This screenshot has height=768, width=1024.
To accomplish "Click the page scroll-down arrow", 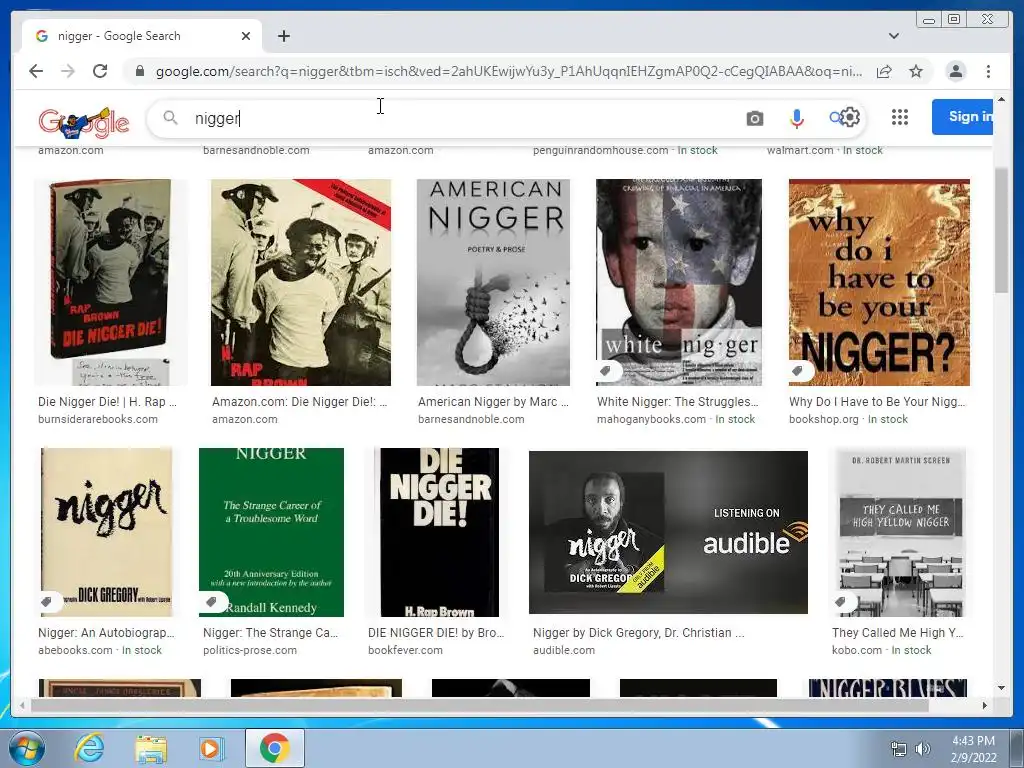I will pyautogui.click(x=1001, y=688).
